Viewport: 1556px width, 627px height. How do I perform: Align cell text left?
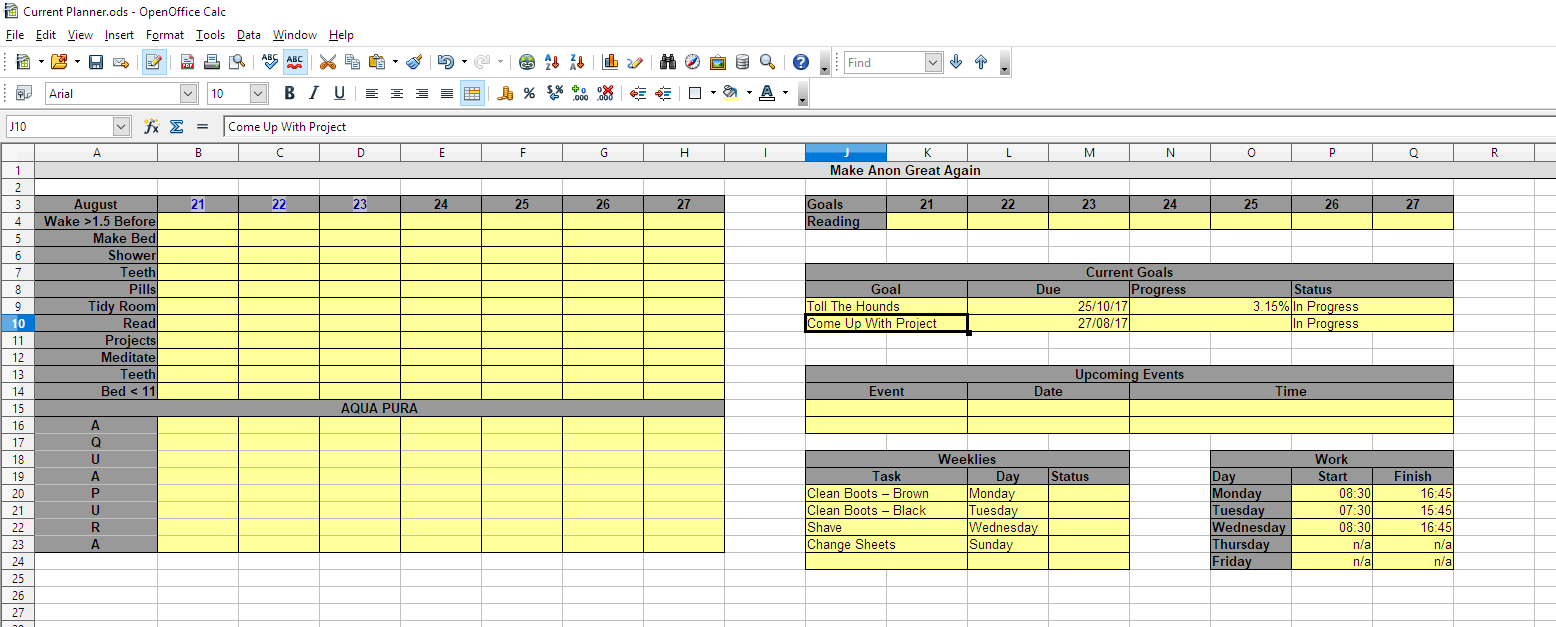pos(372,93)
